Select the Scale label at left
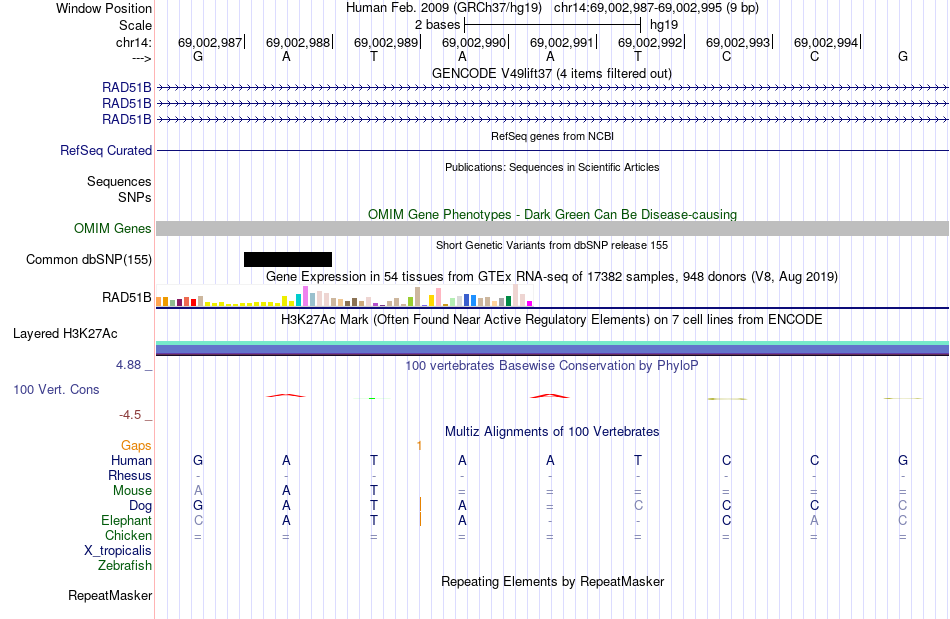This screenshot has height=619, width=950. [135, 25]
